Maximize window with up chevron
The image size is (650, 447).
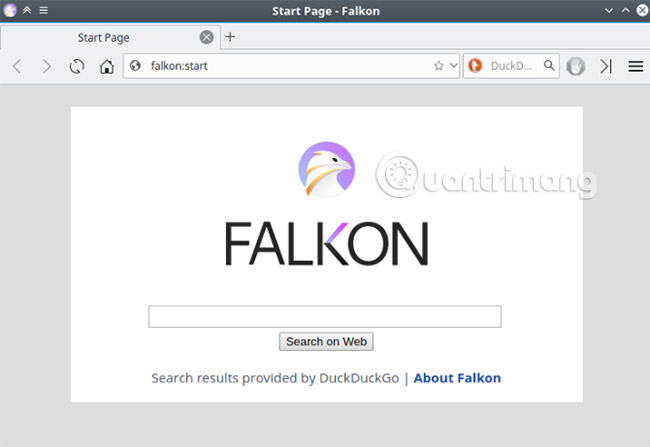pos(626,10)
